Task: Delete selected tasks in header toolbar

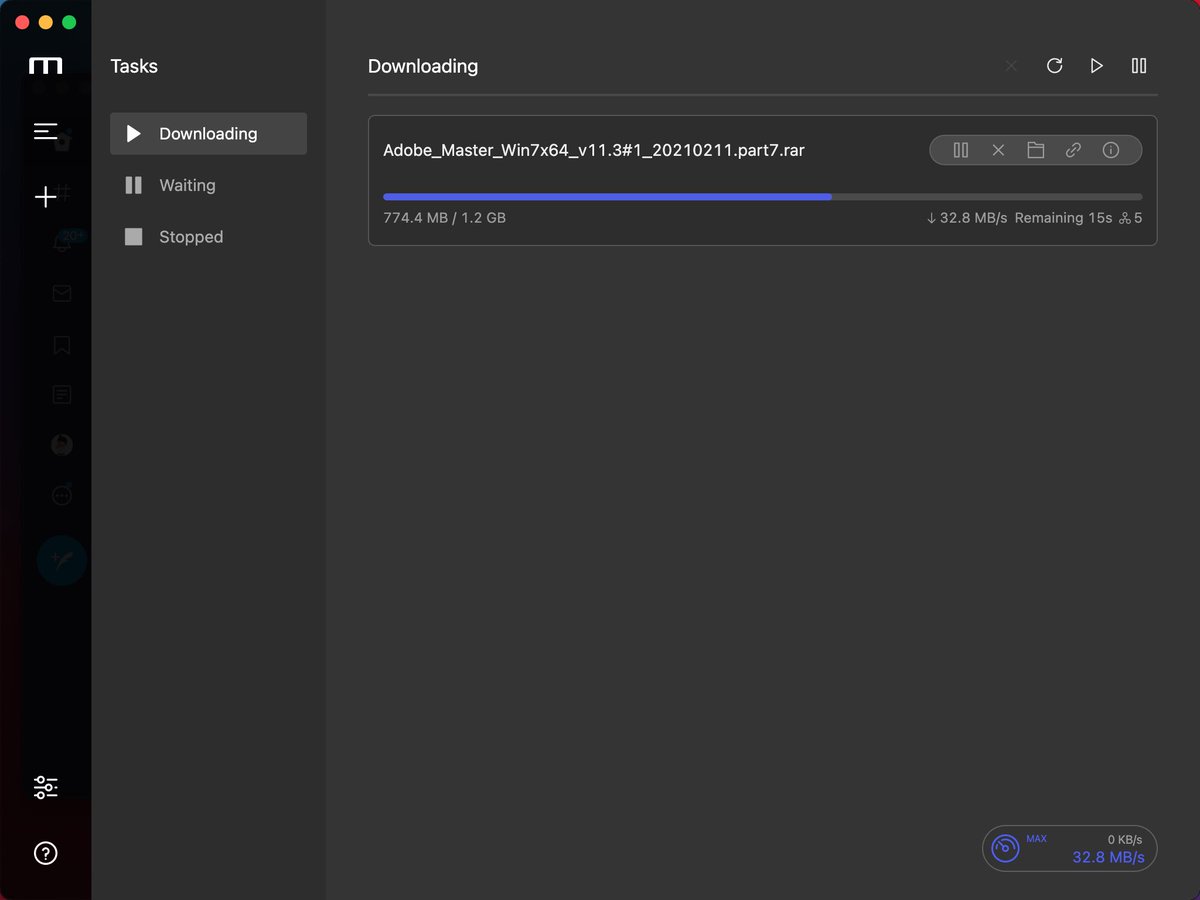Action: (x=1011, y=66)
